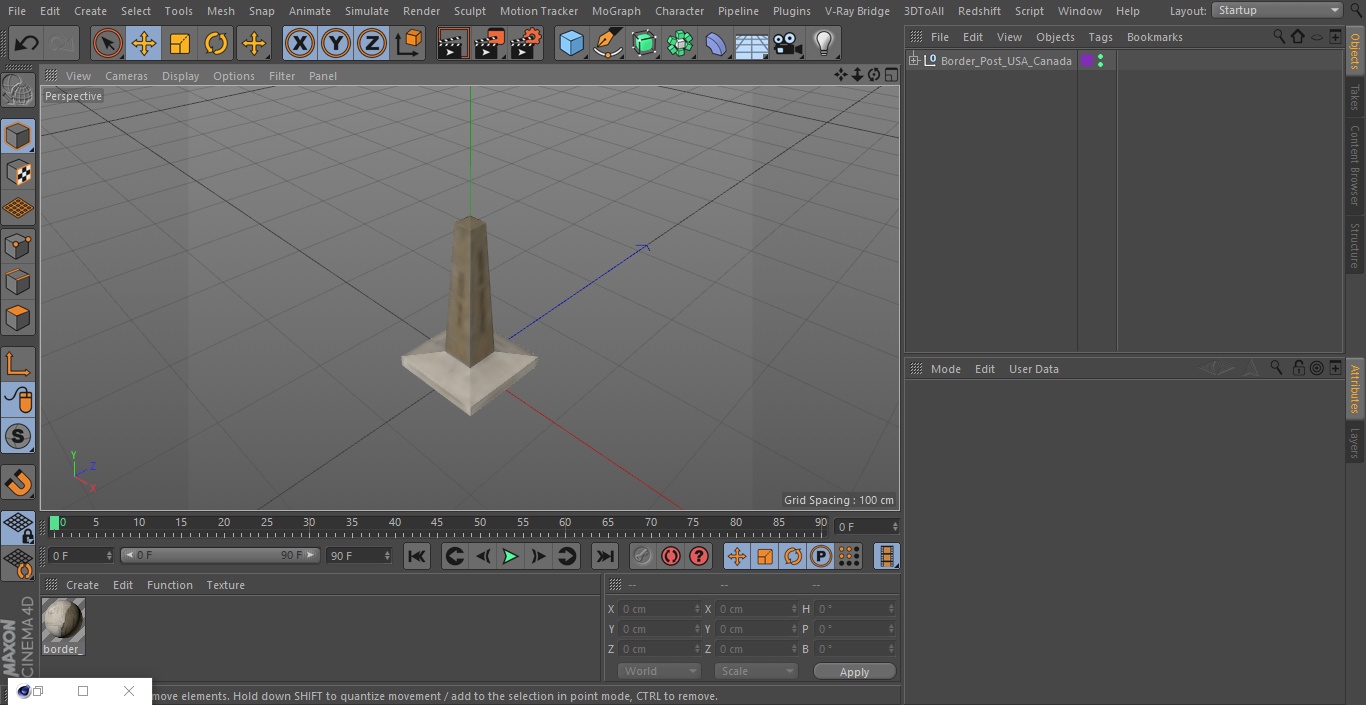This screenshot has width=1366, height=705.
Task: Switch to the Layers side tab
Action: coord(1355,443)
